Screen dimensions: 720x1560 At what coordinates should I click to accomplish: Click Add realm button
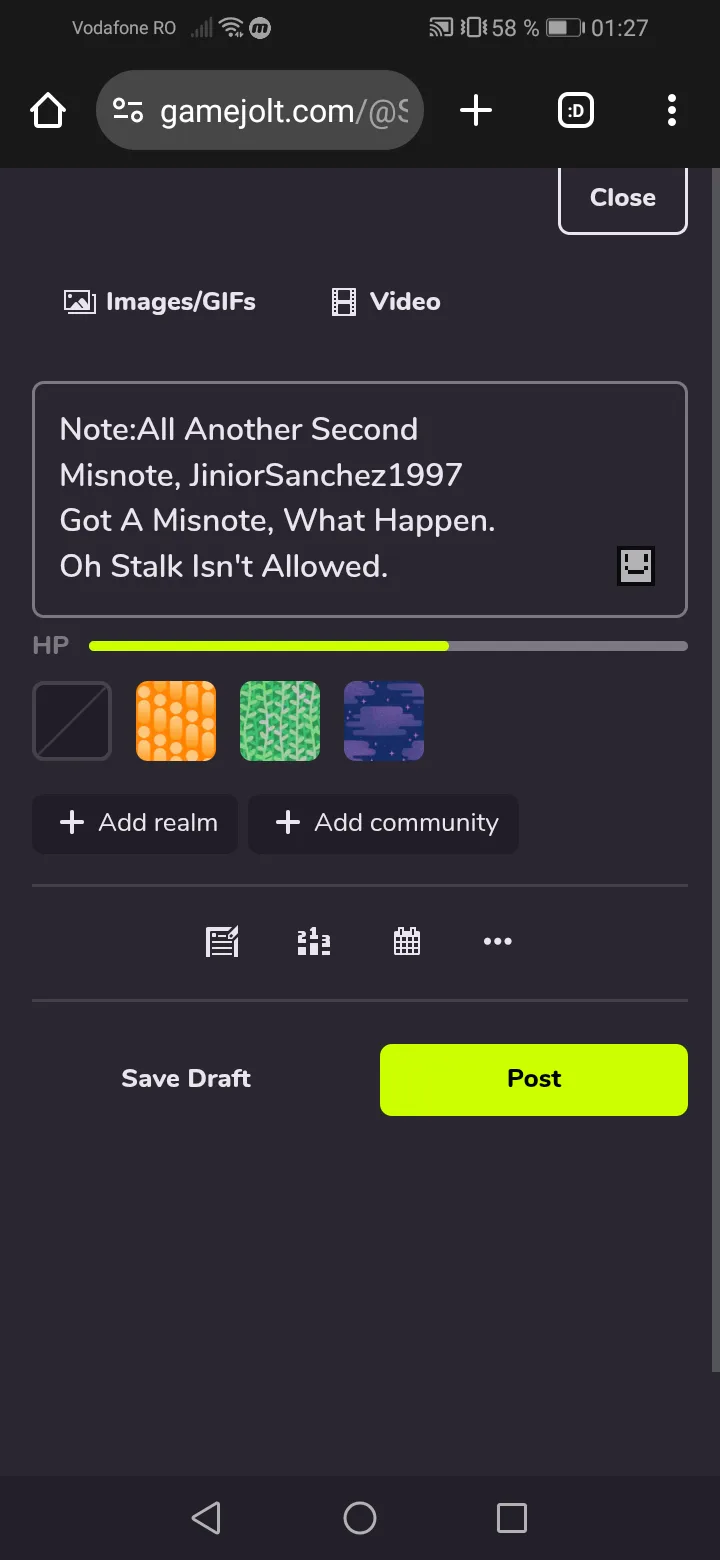[135, 823]
